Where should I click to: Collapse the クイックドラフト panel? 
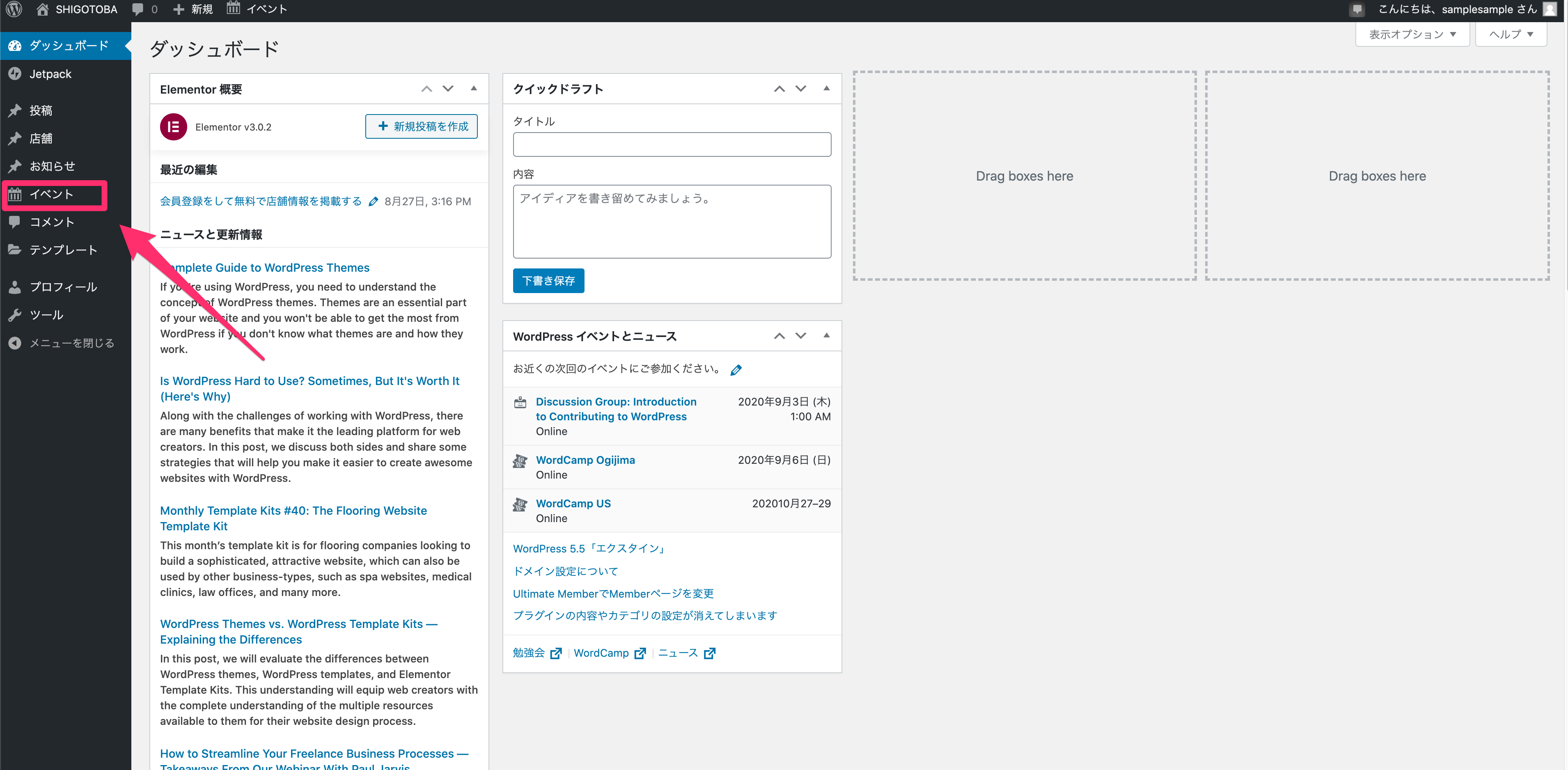tap(826, 89)
